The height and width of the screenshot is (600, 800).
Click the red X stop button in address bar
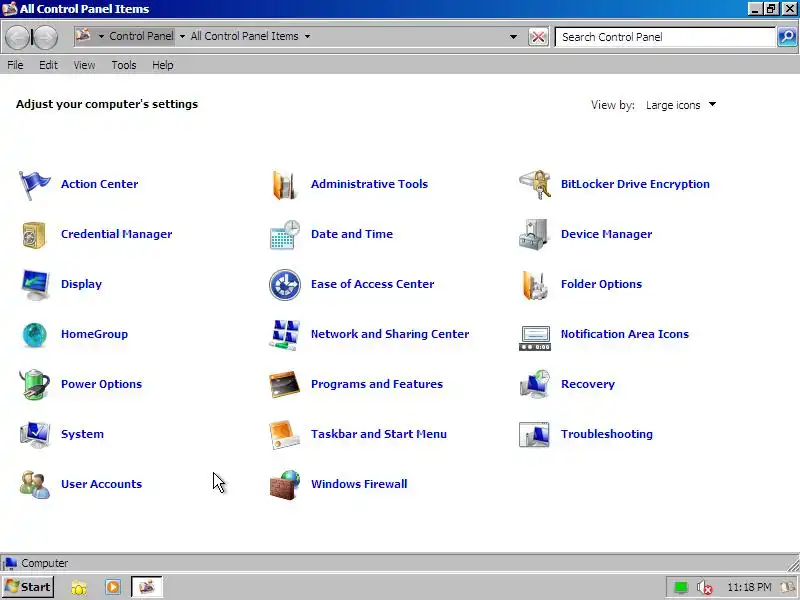538,37
